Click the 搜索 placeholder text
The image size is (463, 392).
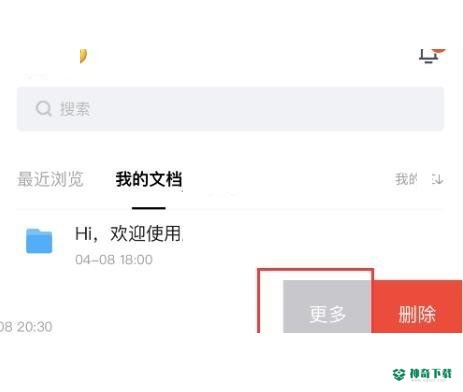pos(75,109)
